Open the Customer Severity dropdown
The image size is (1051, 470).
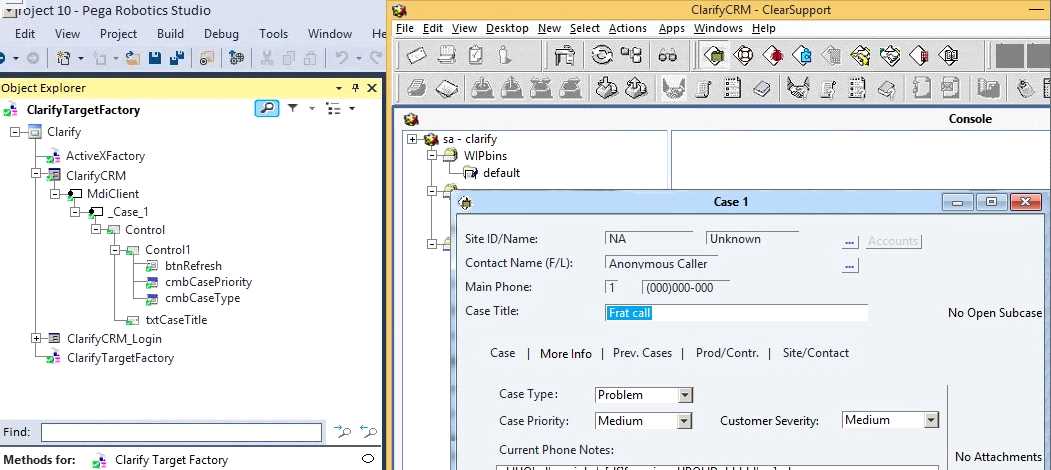930,421
